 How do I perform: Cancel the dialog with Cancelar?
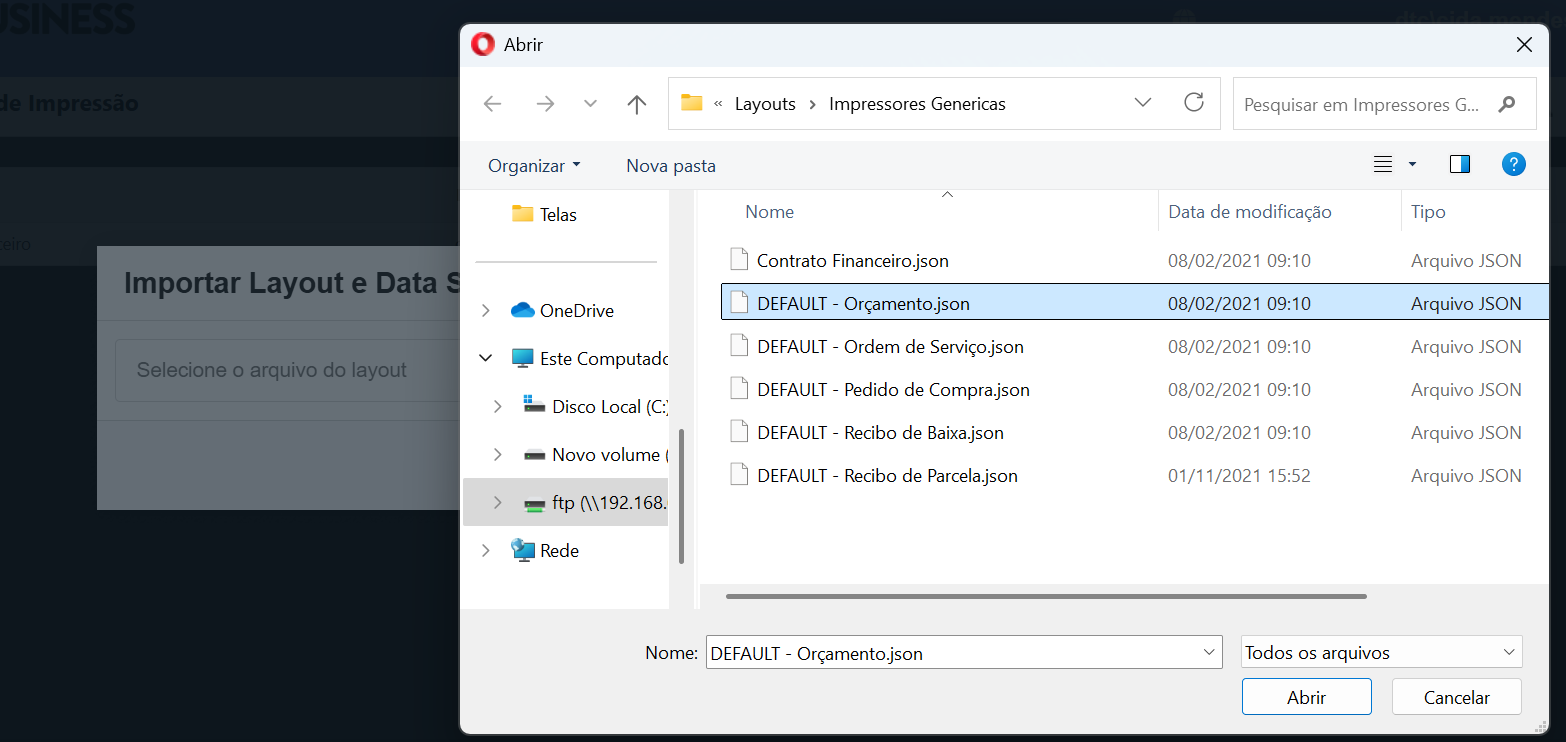tap(1456, 696)
